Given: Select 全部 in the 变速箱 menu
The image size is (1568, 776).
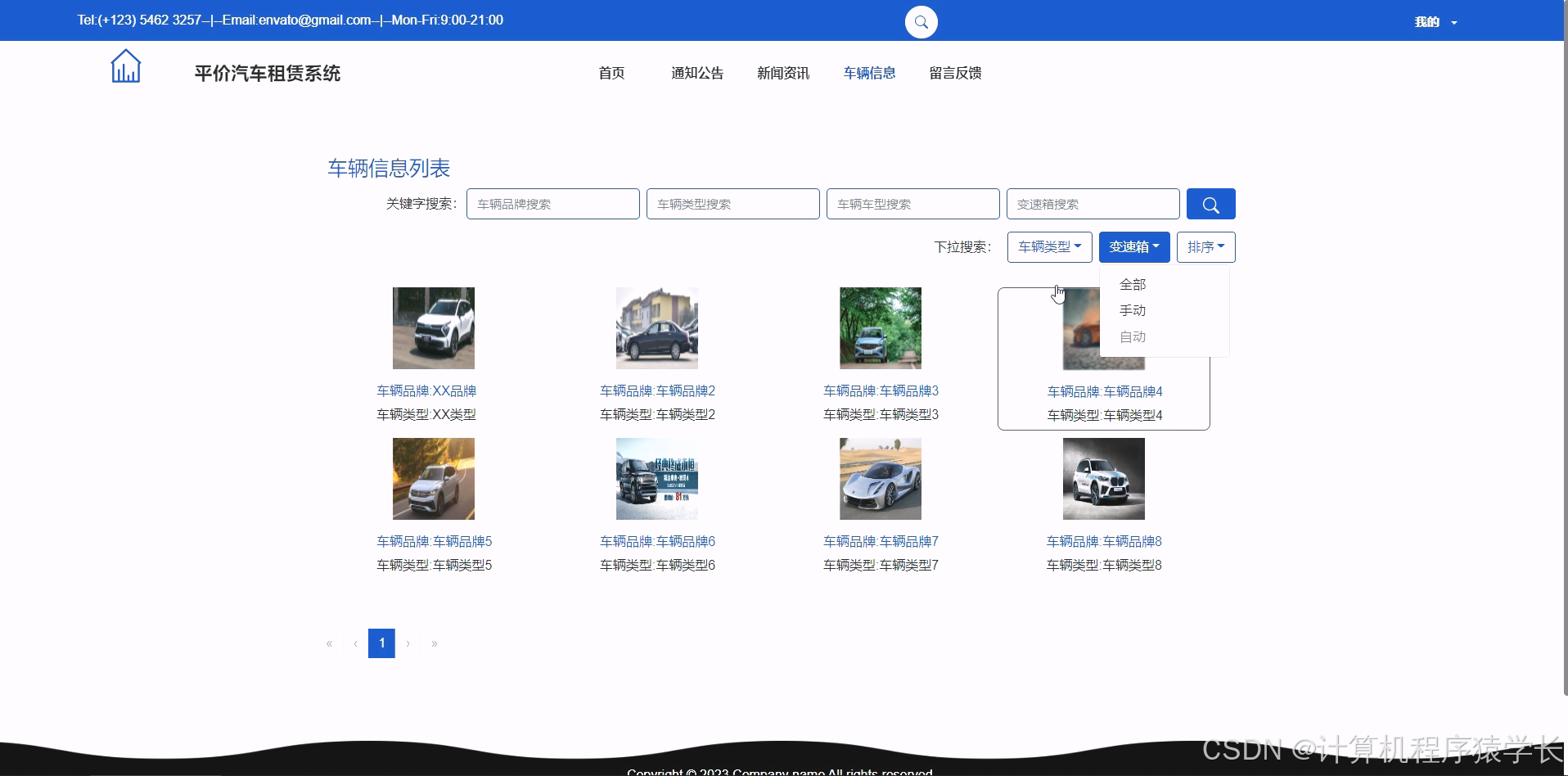Looking at the screenshot, I should click(x=1133, y=284).
